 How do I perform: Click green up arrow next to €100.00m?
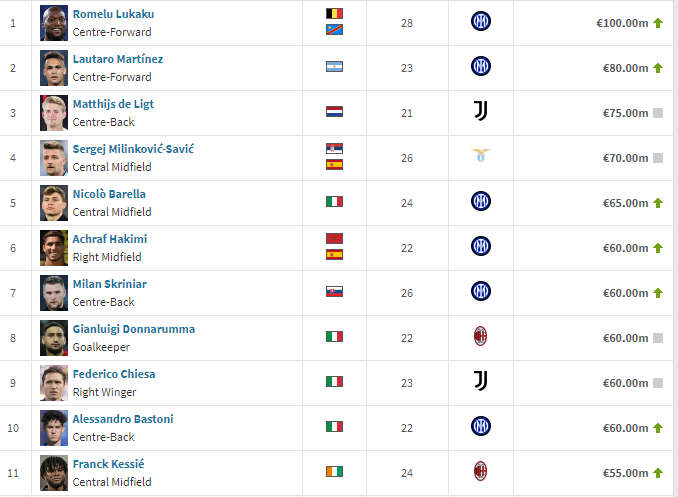tap(658, 23)
